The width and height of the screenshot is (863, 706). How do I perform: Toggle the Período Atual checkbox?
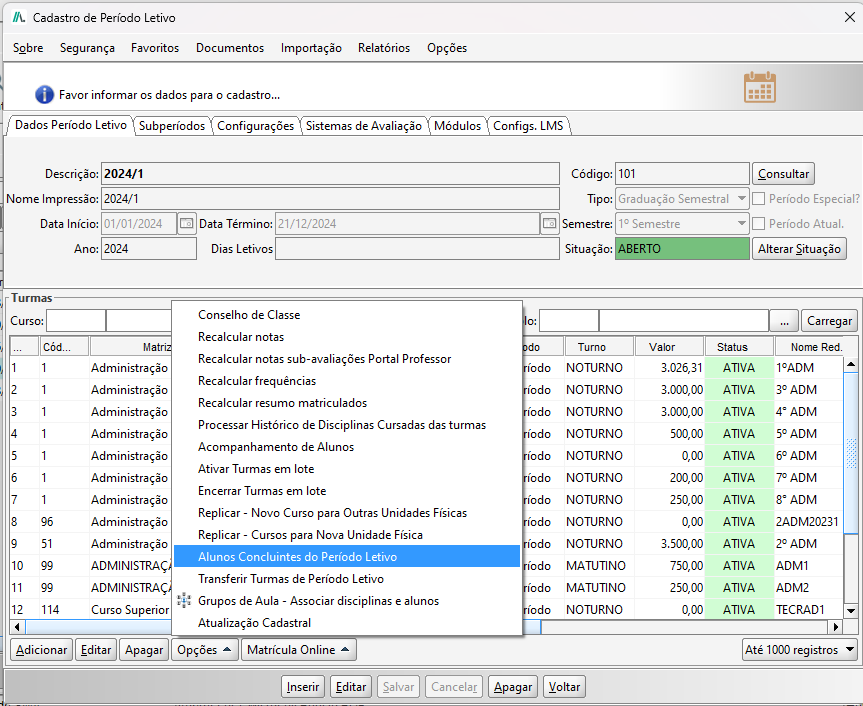(758, 224)
